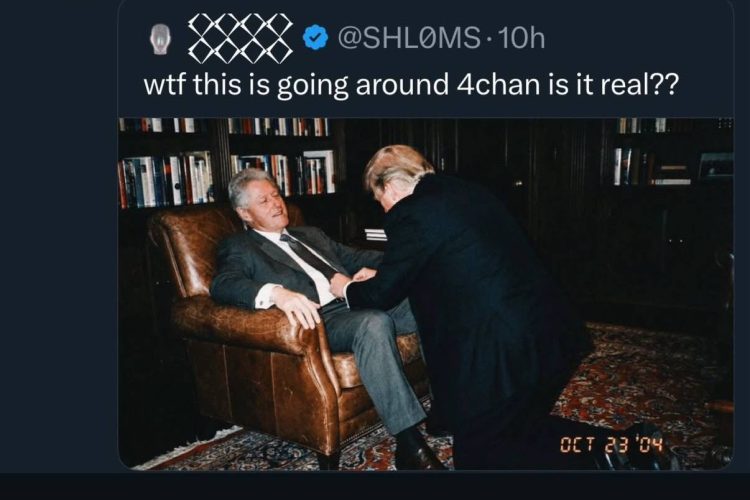Click the 10h timestamp link

click(x=521, y=38)
